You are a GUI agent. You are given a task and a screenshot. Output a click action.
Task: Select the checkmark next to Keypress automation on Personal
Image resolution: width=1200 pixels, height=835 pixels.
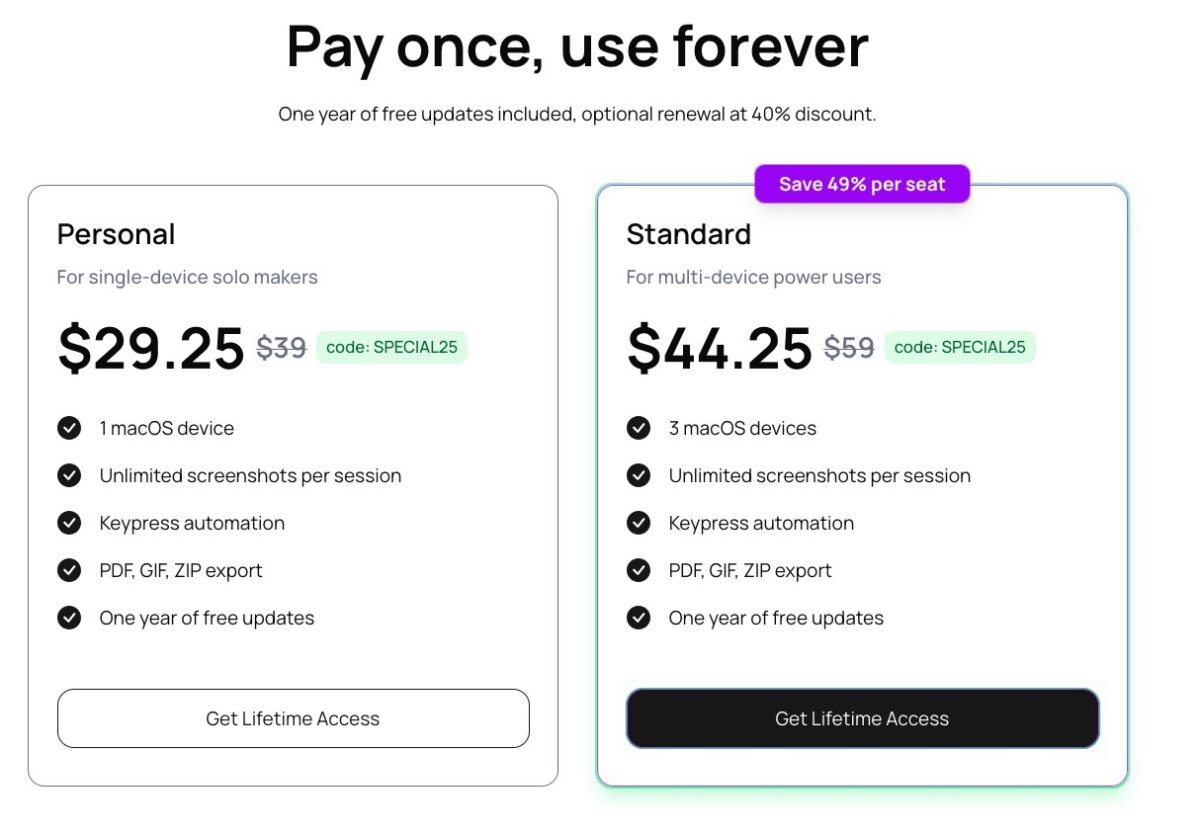pyautogui.click(x=69, y=523)
